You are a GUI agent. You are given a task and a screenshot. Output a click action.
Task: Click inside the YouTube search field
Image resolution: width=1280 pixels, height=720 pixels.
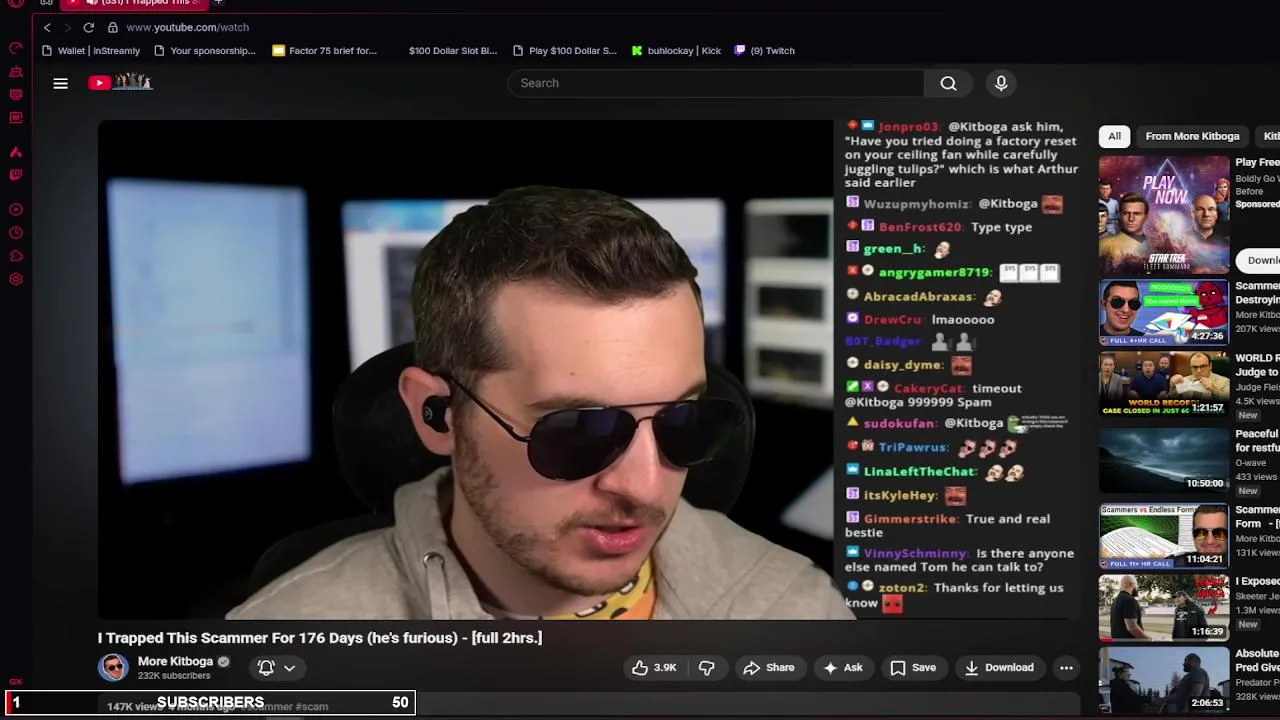(x=715, y=83)
